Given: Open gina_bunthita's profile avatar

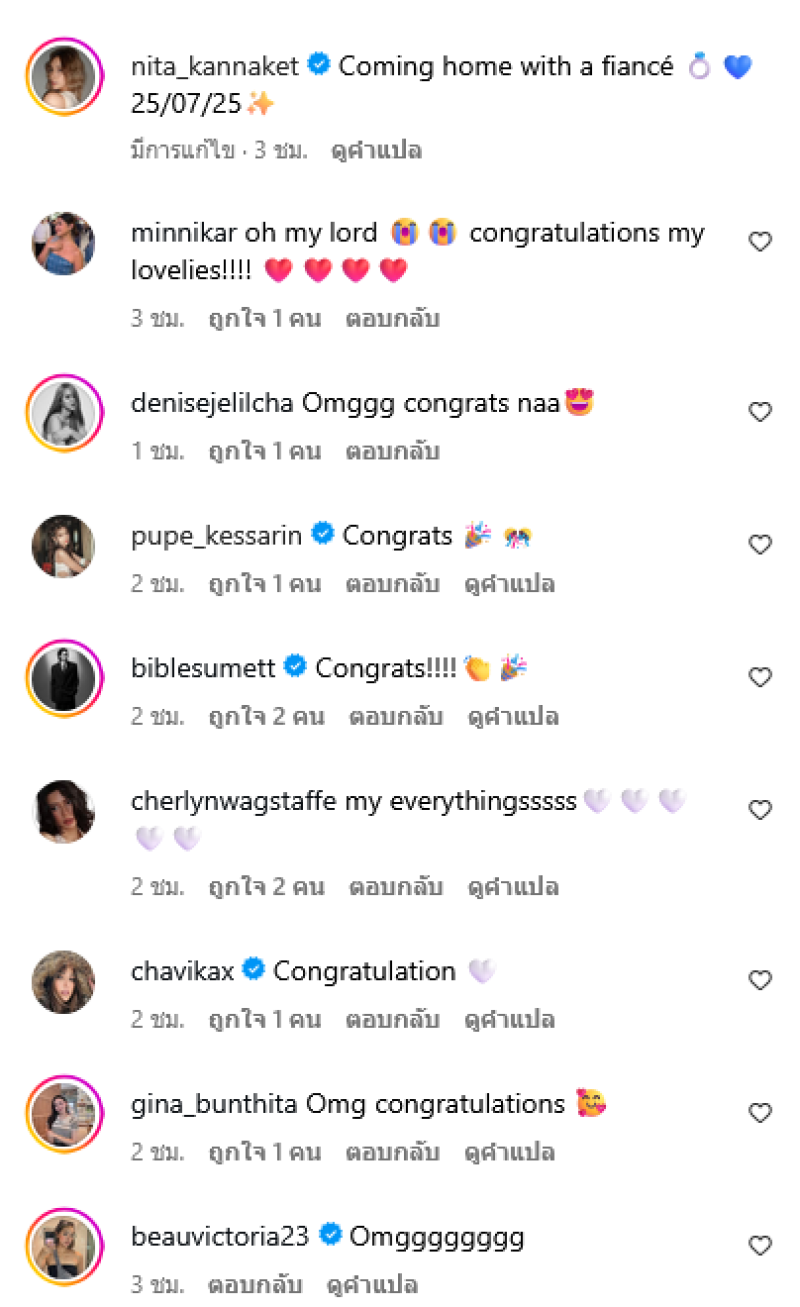Looking at the screenshot, I should pos(63,1113).
